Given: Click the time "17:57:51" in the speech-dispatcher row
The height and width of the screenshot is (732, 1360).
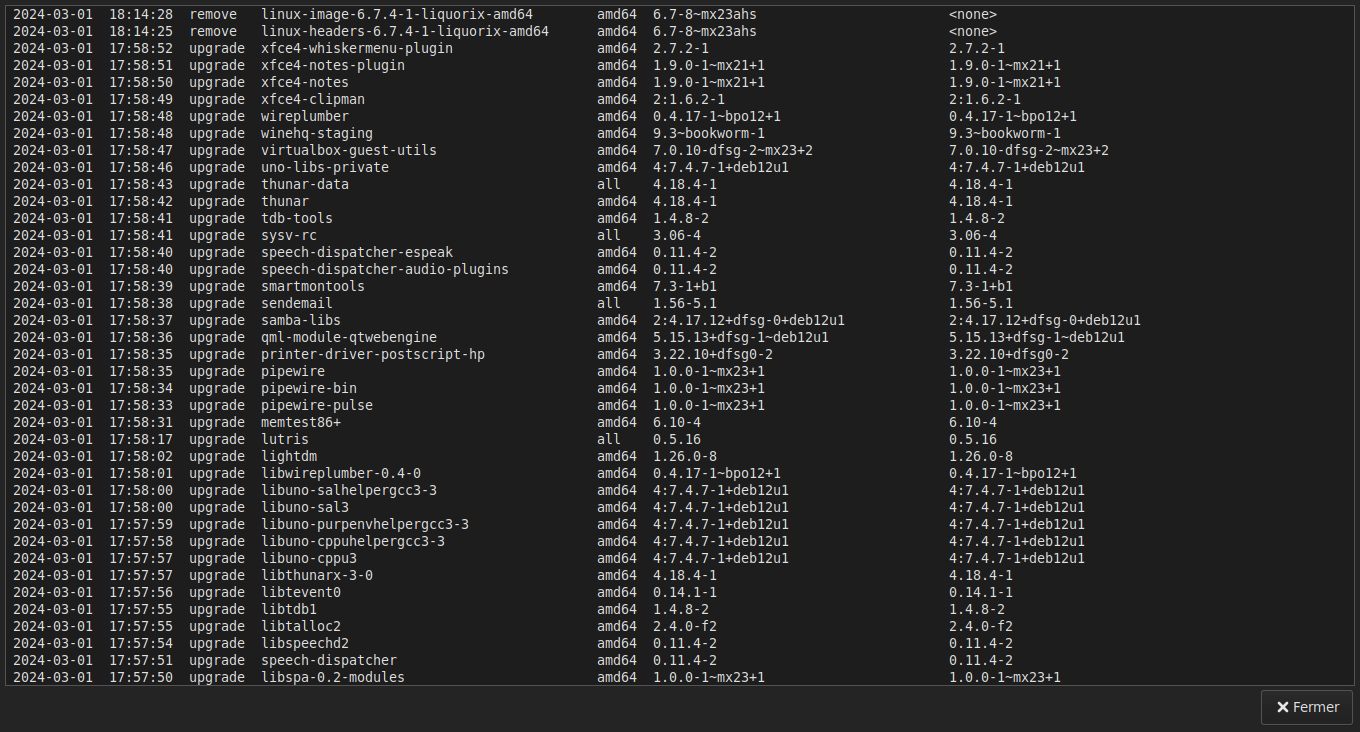Looking at the screenshot, I should point(141,661).
